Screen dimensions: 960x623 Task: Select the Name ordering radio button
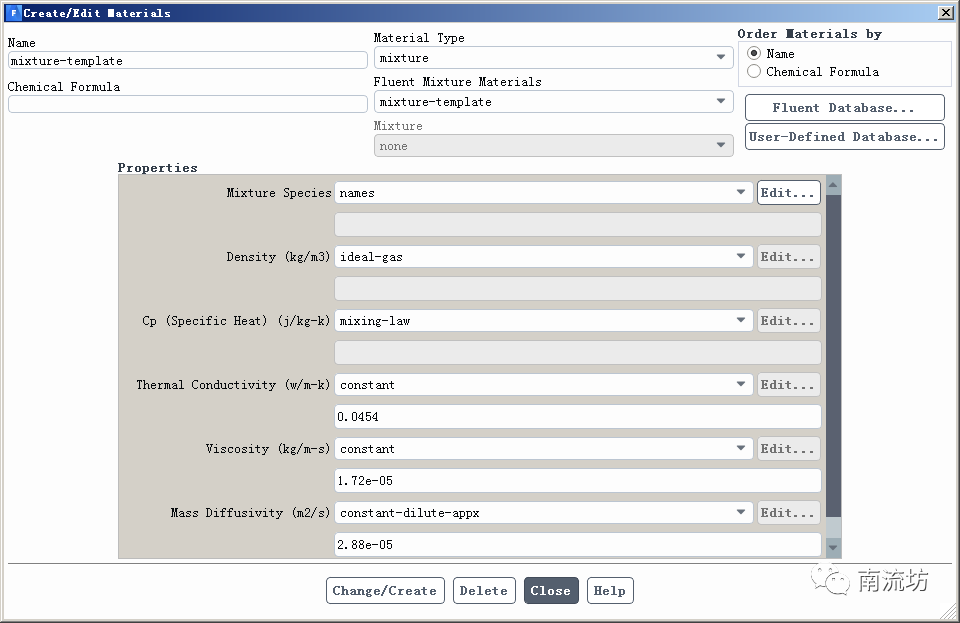754,53
